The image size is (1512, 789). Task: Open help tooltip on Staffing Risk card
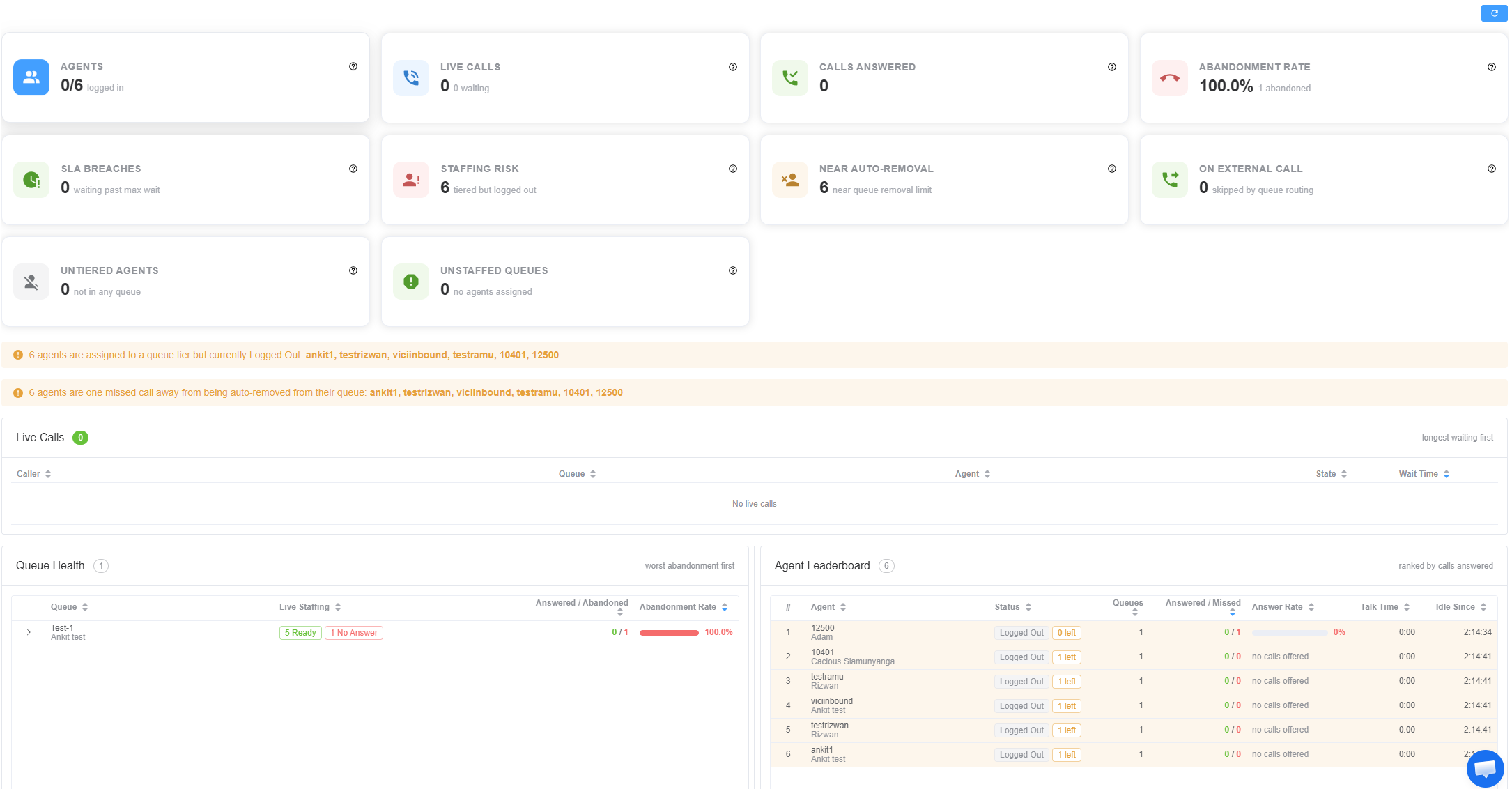[x=733, y=169]
